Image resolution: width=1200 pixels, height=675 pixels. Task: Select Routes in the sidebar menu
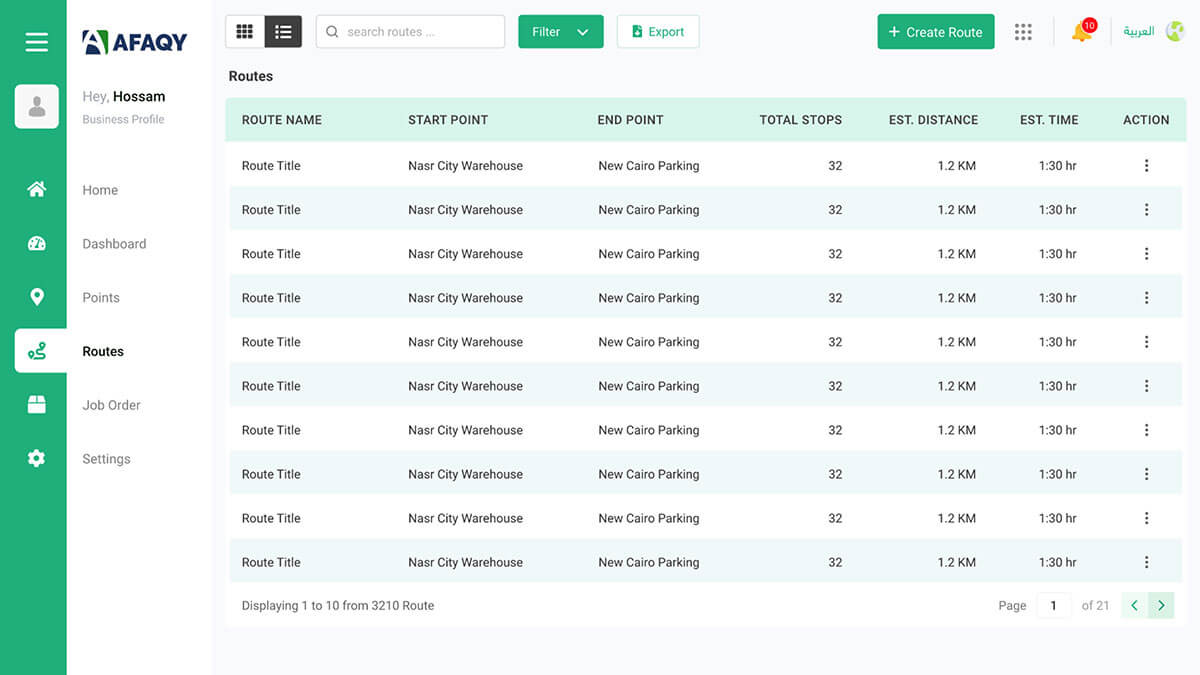click(103, 351)
